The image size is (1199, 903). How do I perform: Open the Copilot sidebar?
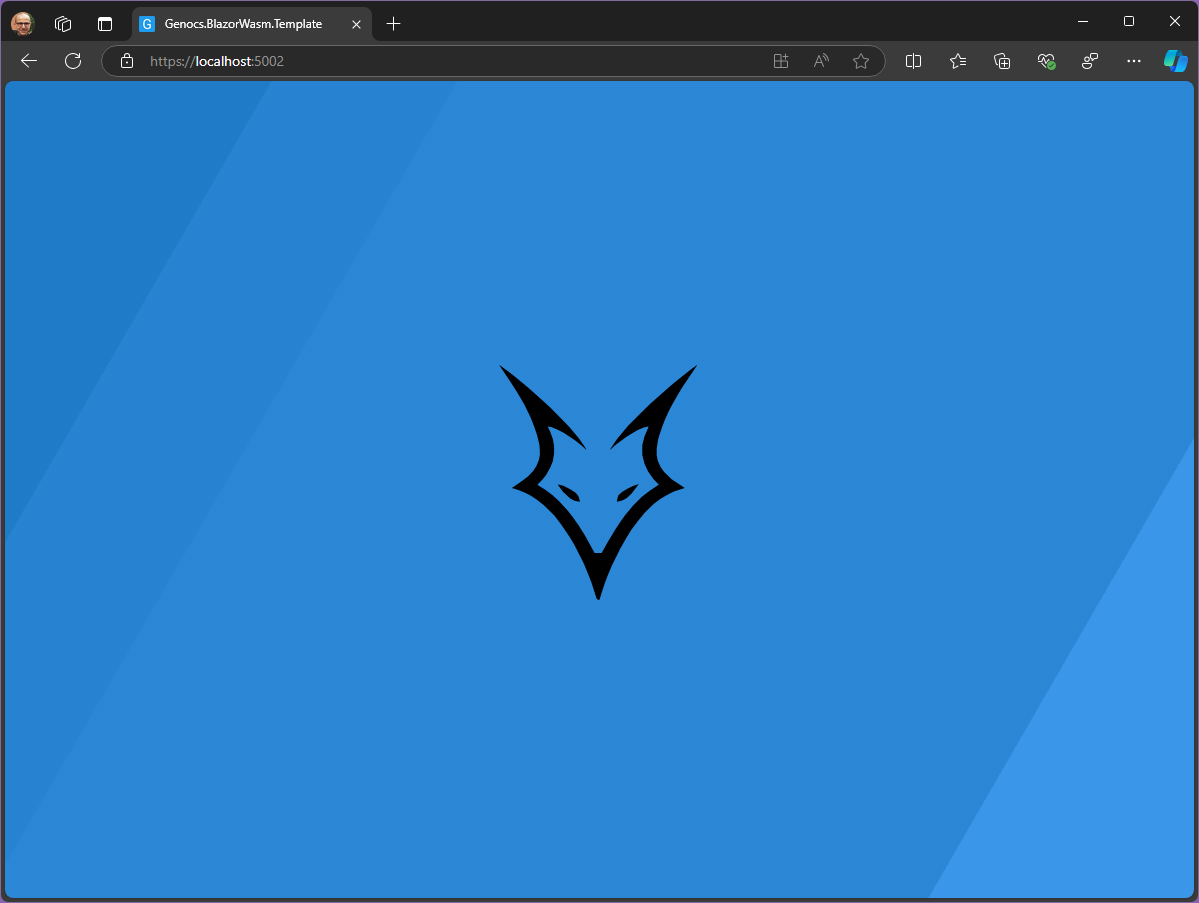(x=1175, y=61)
